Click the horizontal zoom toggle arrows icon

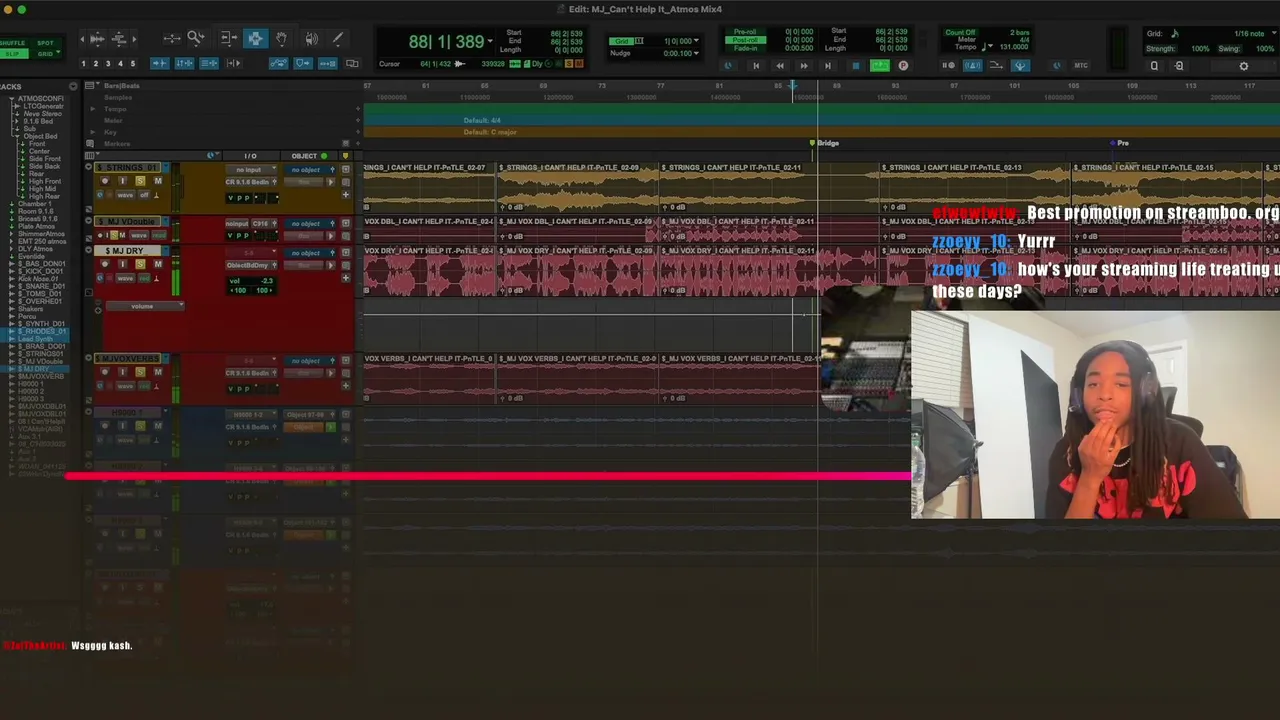click(172, 39)
